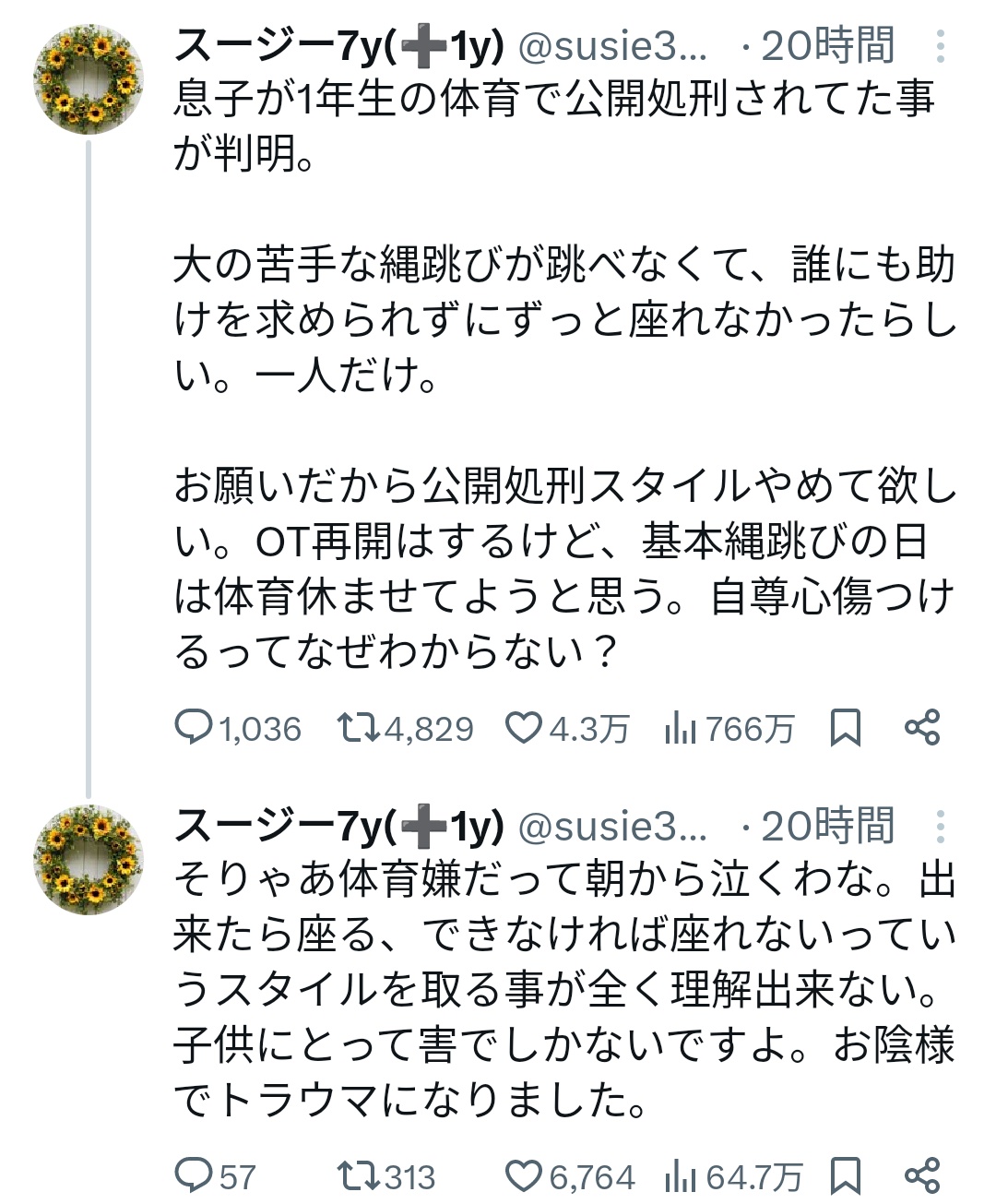The image size is (996, 1204).
Task: Open the first tweet text about 公開処刑
Action: tap(565, 374)
